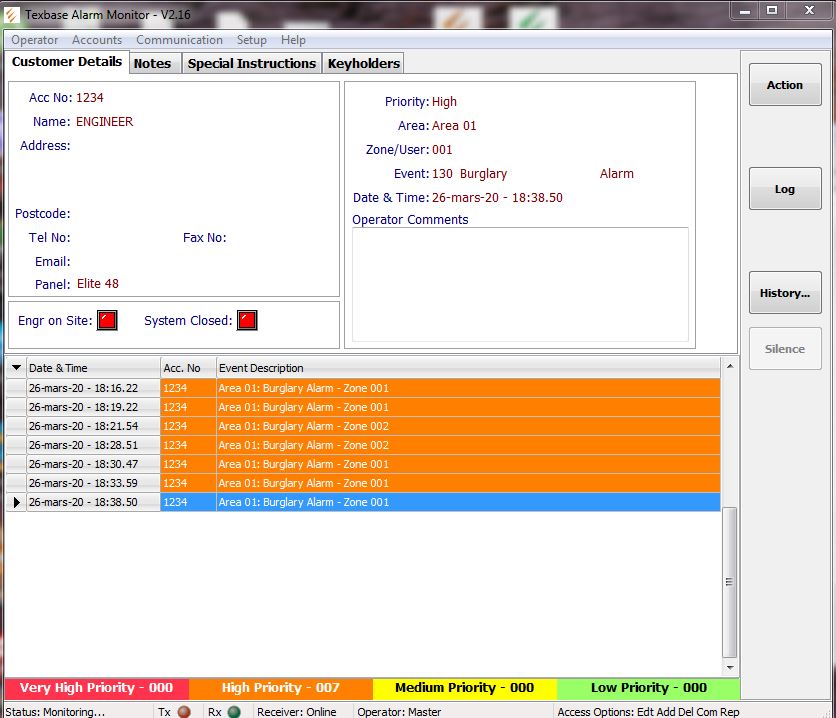Image resolution: width=836 pixels, height=718 pixels.
Task: Switch to the Keyholders tab
Action: pos(364,64)
